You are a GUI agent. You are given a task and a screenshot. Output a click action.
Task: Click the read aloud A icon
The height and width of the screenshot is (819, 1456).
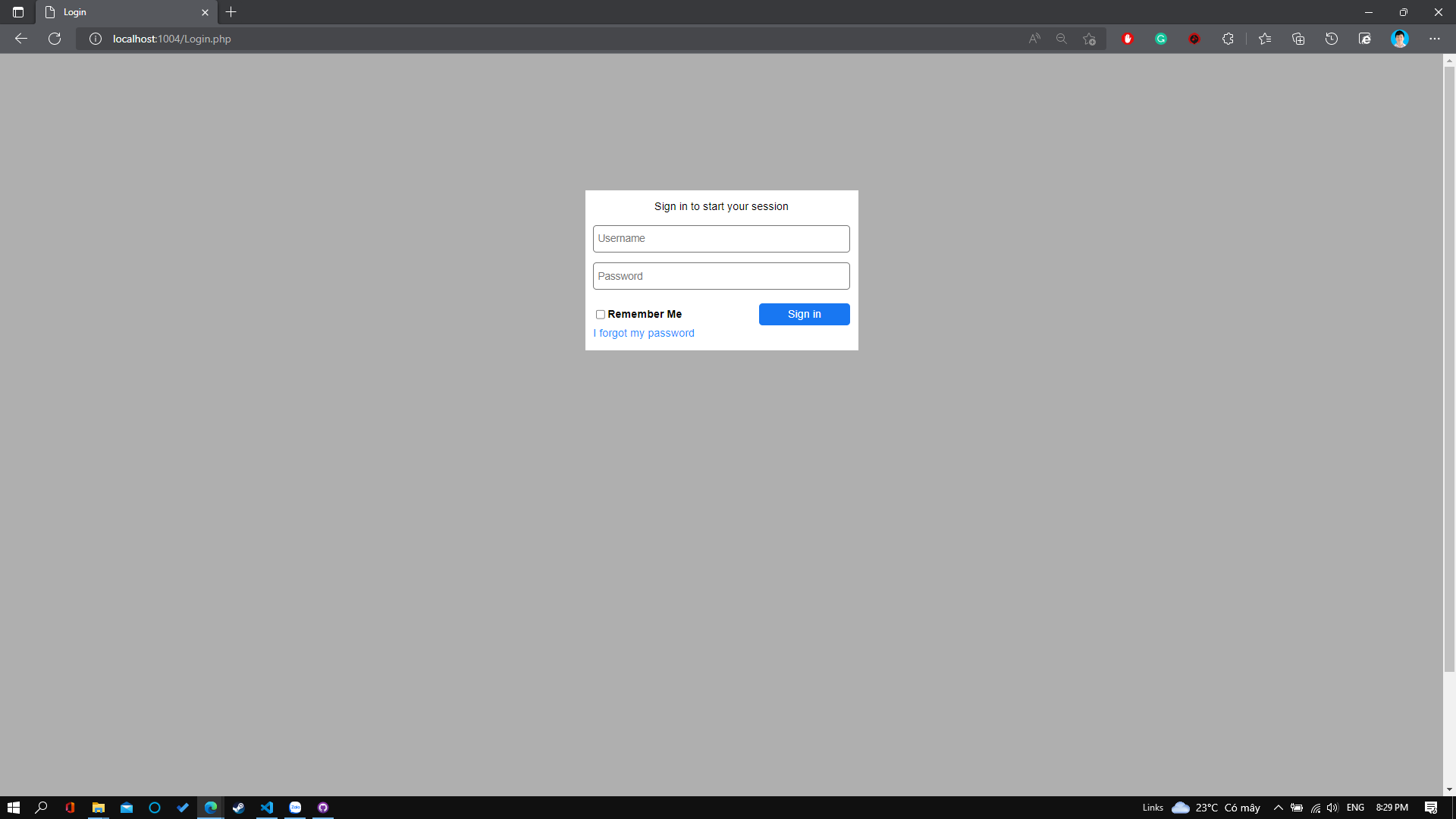pos(1034,39)
